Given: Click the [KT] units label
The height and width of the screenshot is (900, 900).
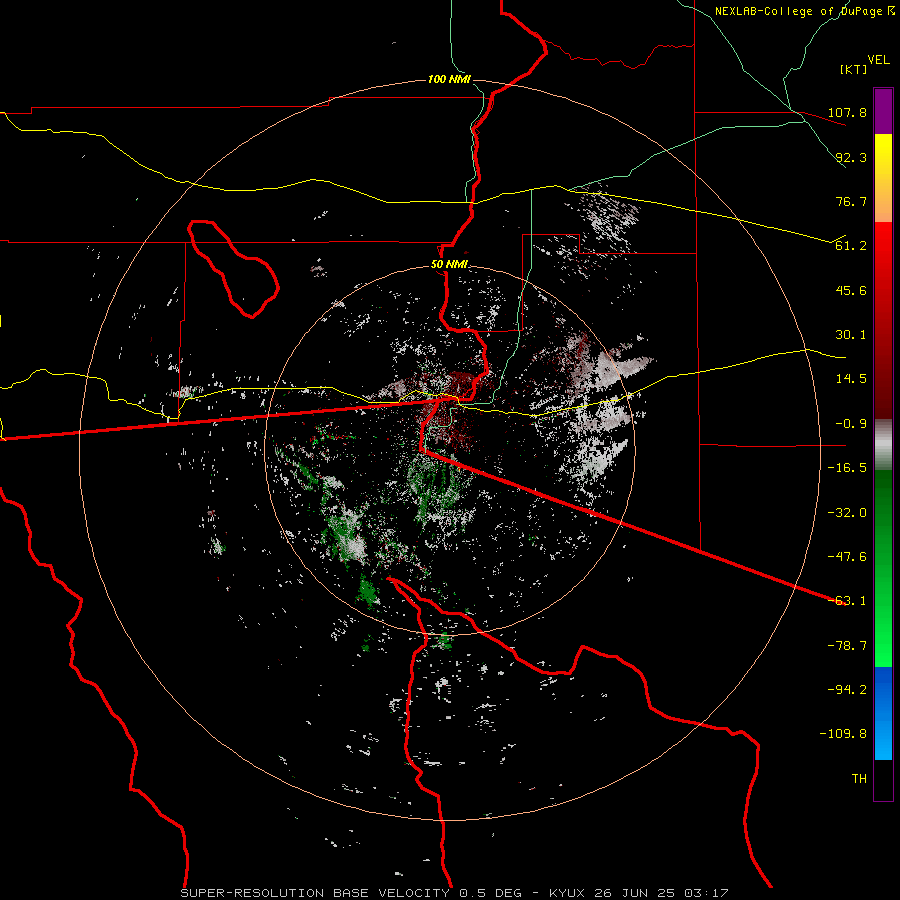Looking at the screenshot, I should [x=854, y=70].
